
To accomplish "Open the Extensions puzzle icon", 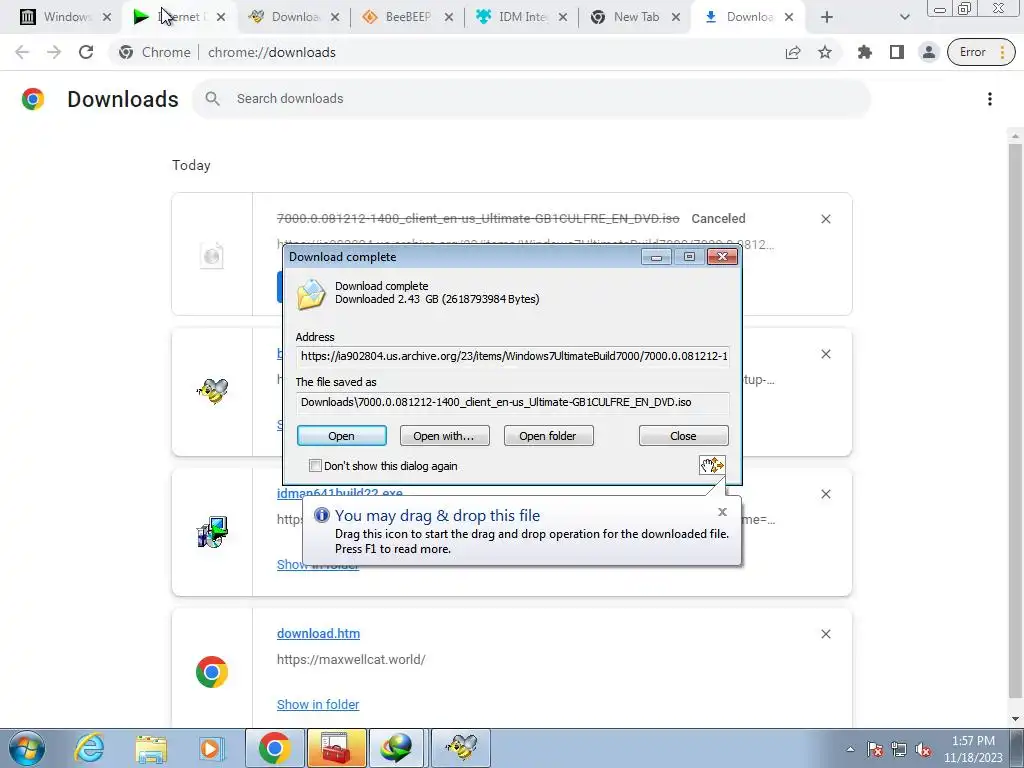I will tap(865, 52).
